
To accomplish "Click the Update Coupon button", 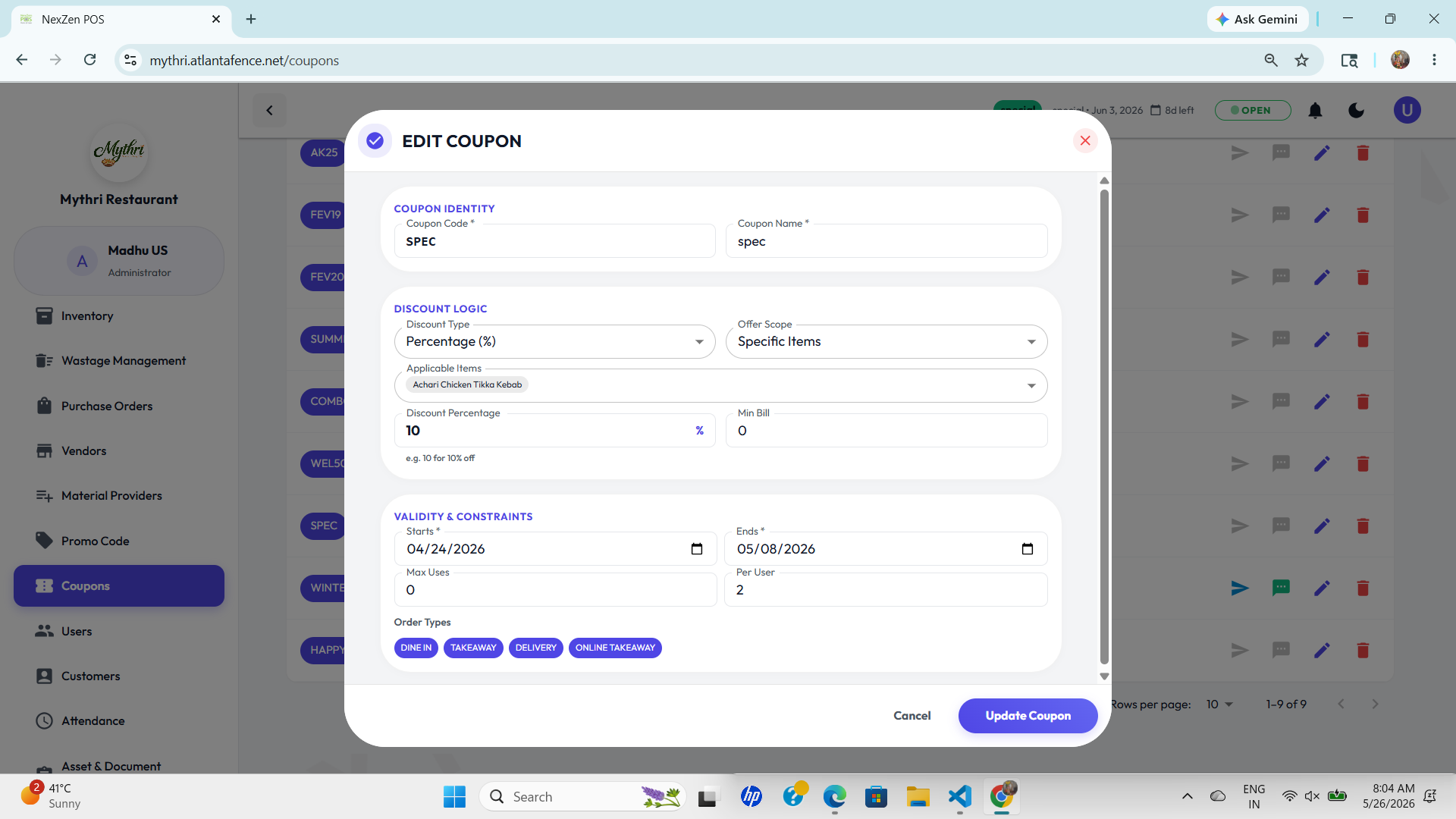I will tap(1028, 715).
